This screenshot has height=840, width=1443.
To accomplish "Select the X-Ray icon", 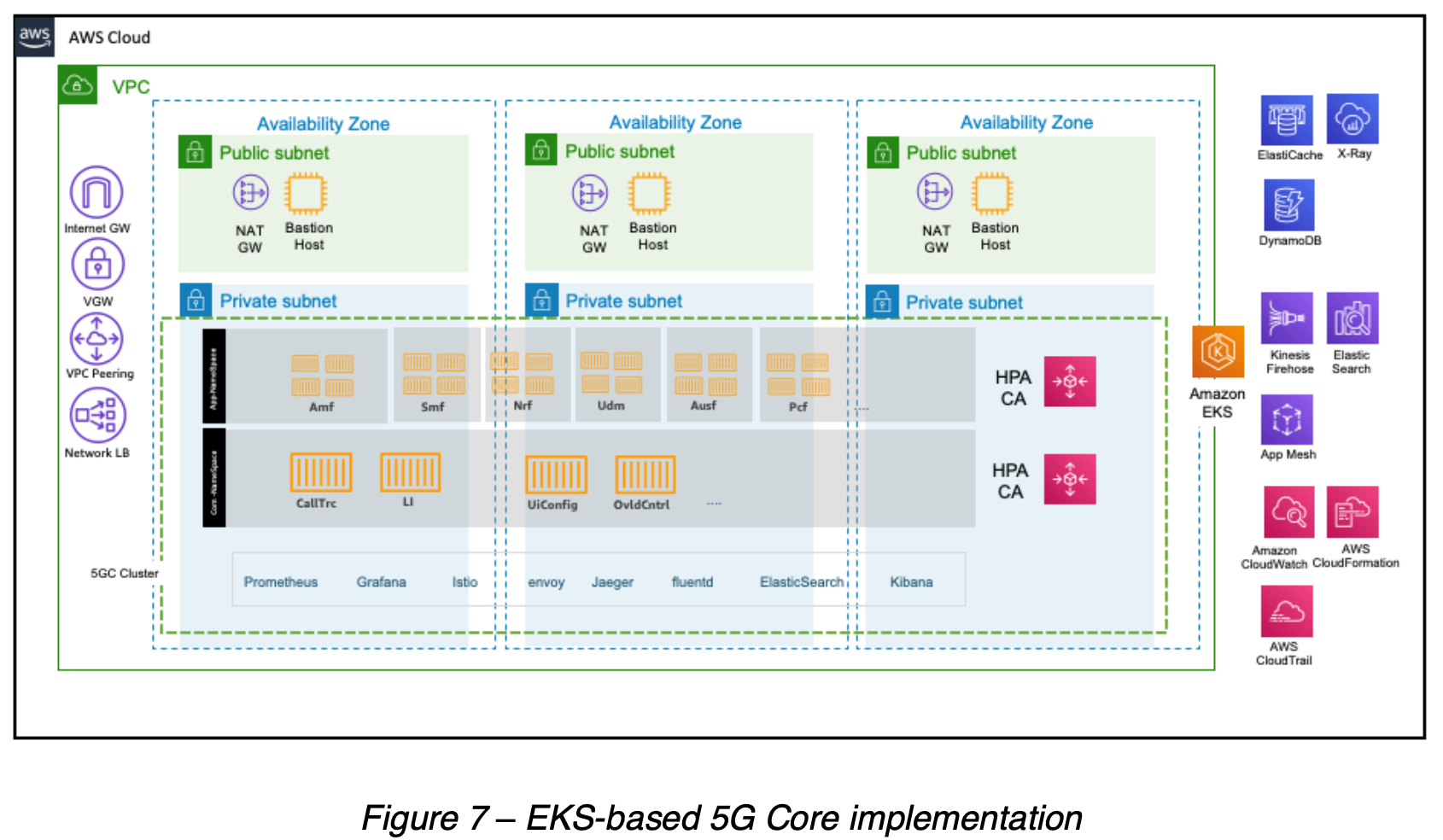I will tap(1352, 119).
